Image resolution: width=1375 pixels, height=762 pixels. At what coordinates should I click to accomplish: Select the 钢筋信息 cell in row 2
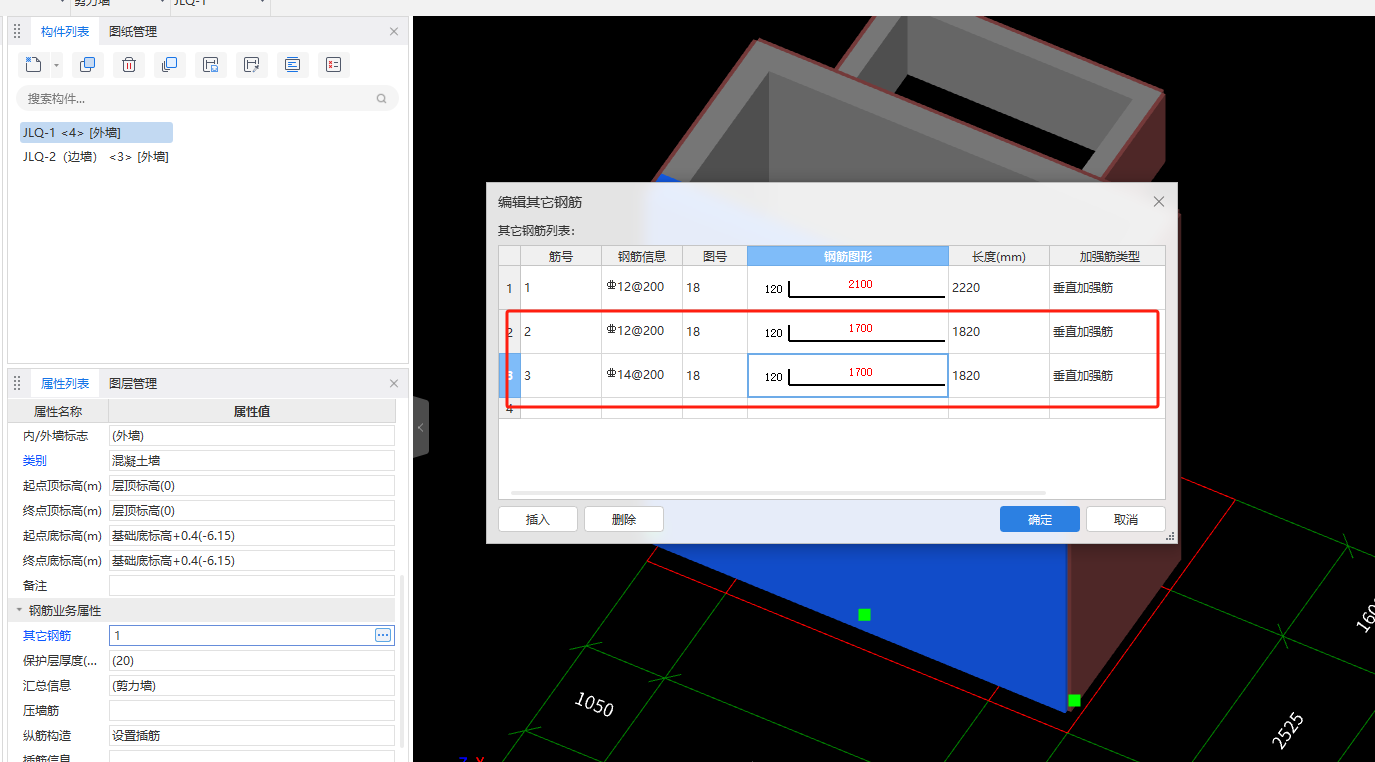641,331
